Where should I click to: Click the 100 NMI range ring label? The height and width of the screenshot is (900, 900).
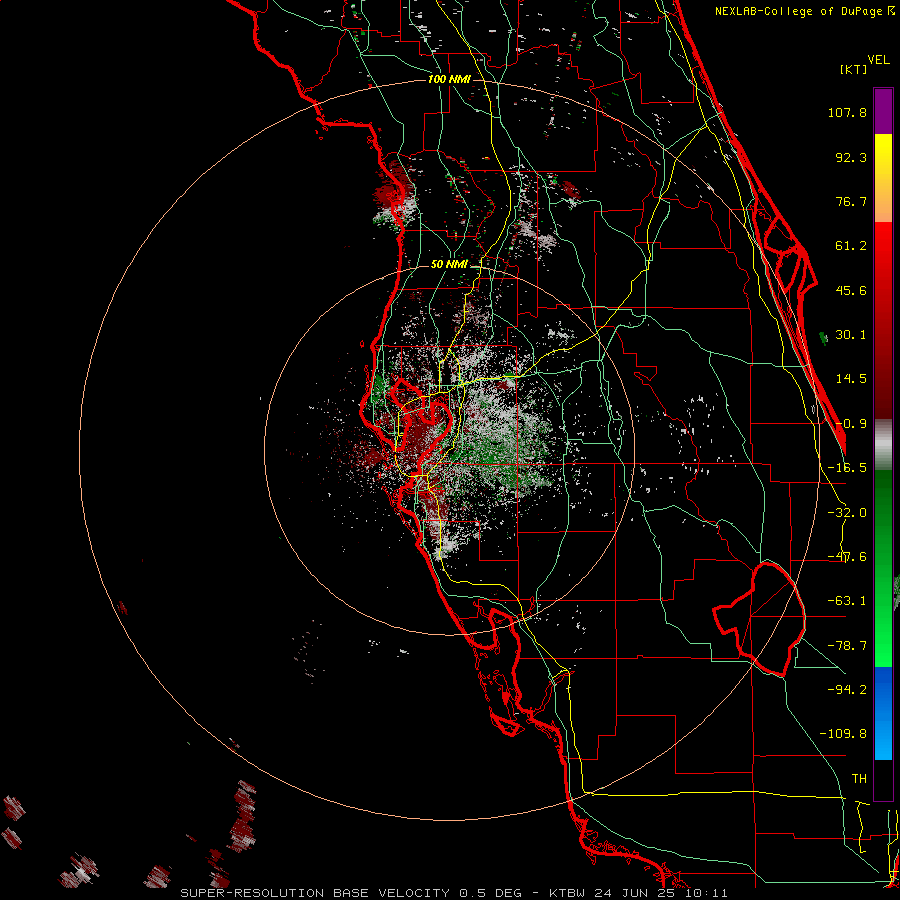point(449,79)
